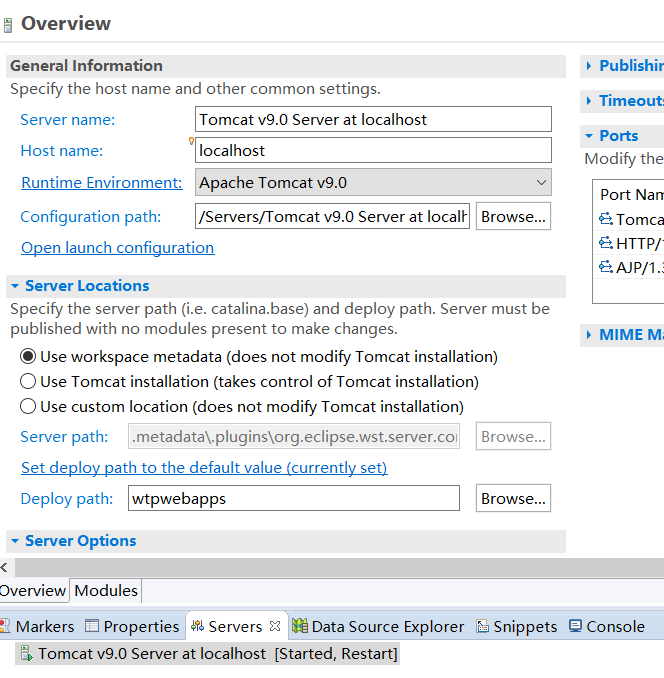Click in the Host name field
Screen dimensions: 664x678
tap(373, 150)
